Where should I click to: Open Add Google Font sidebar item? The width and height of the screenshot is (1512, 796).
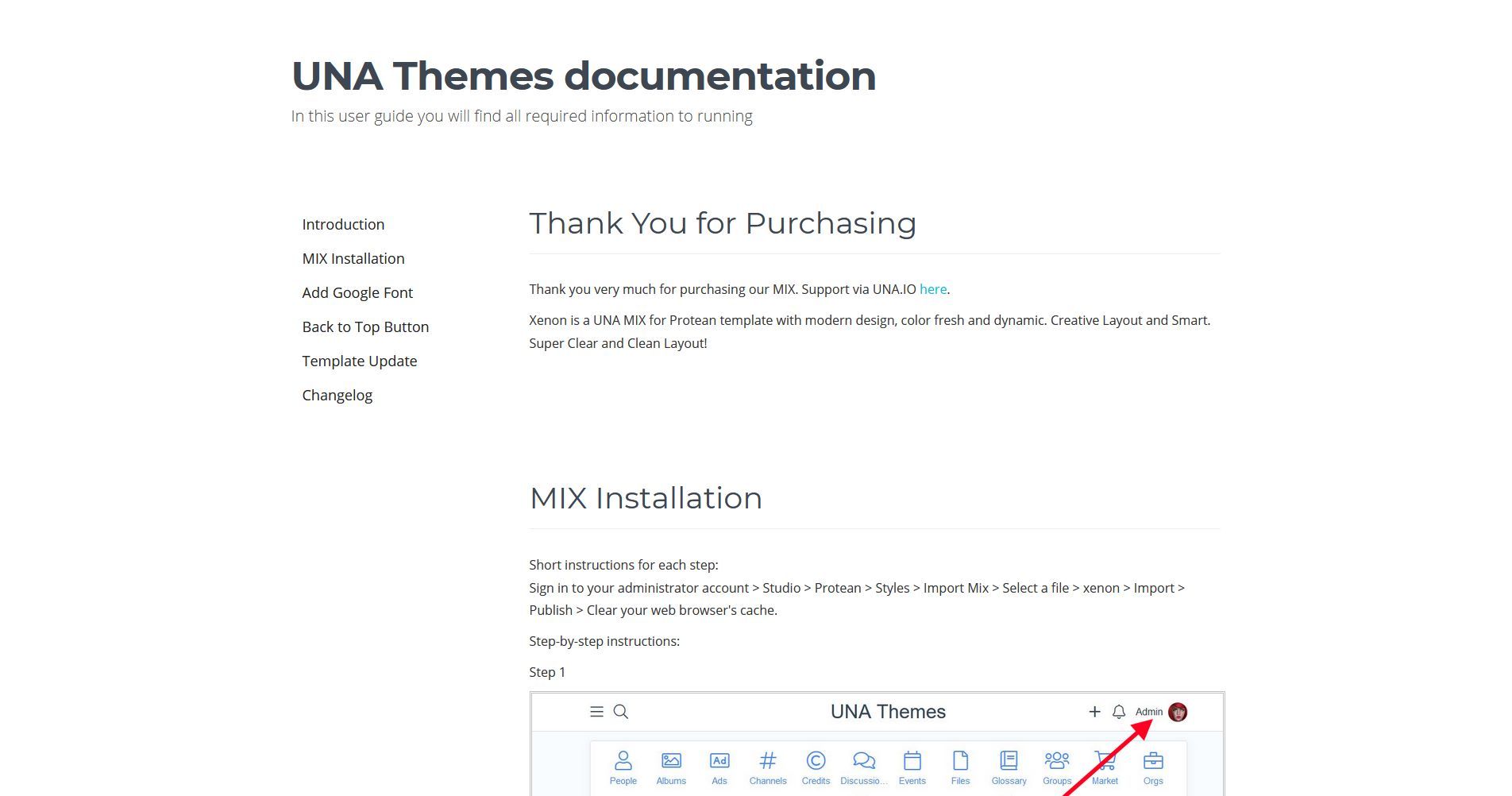coord(357,293)
